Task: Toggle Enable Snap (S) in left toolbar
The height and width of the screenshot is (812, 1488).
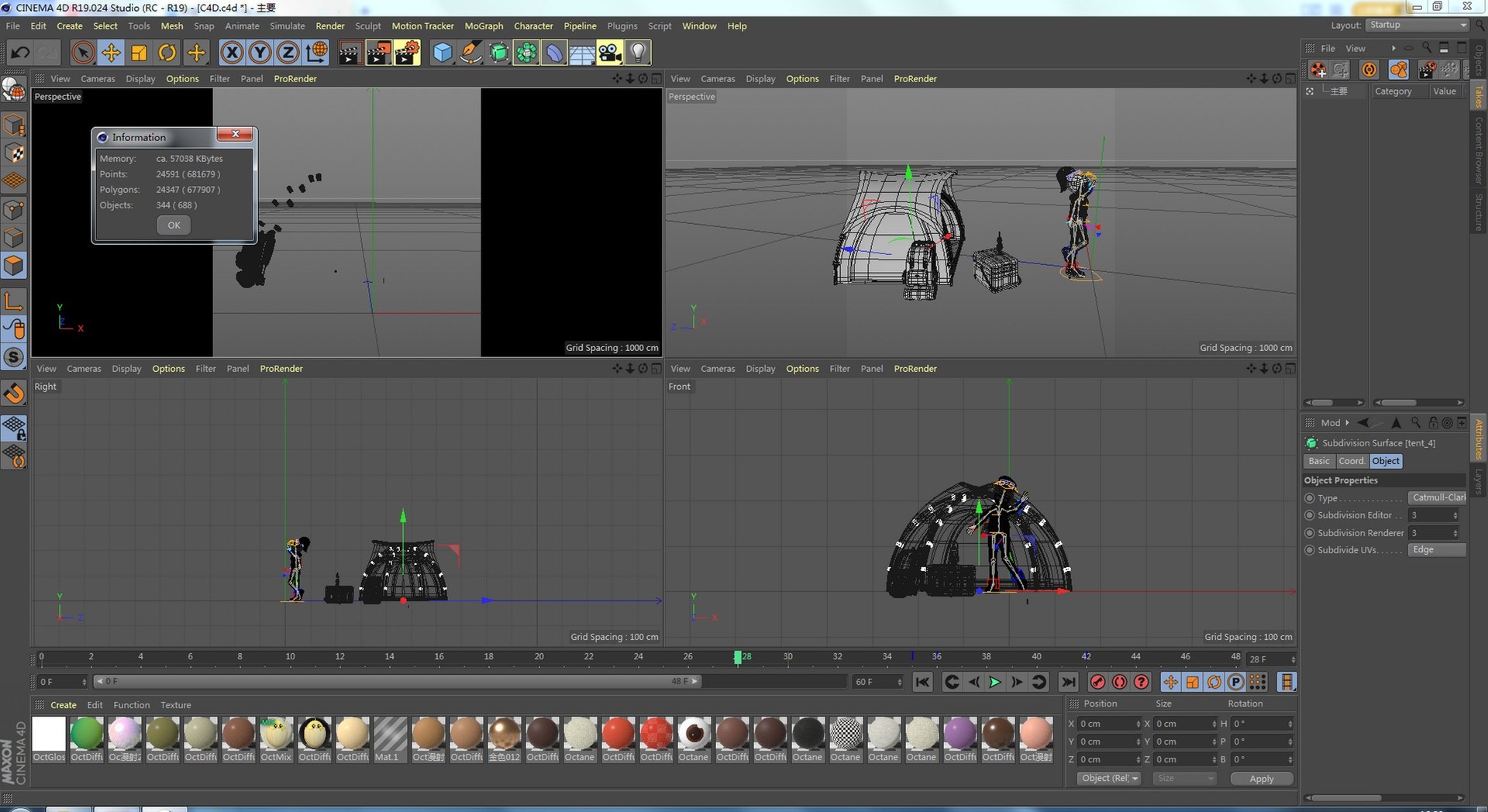Action: [14, 357]
